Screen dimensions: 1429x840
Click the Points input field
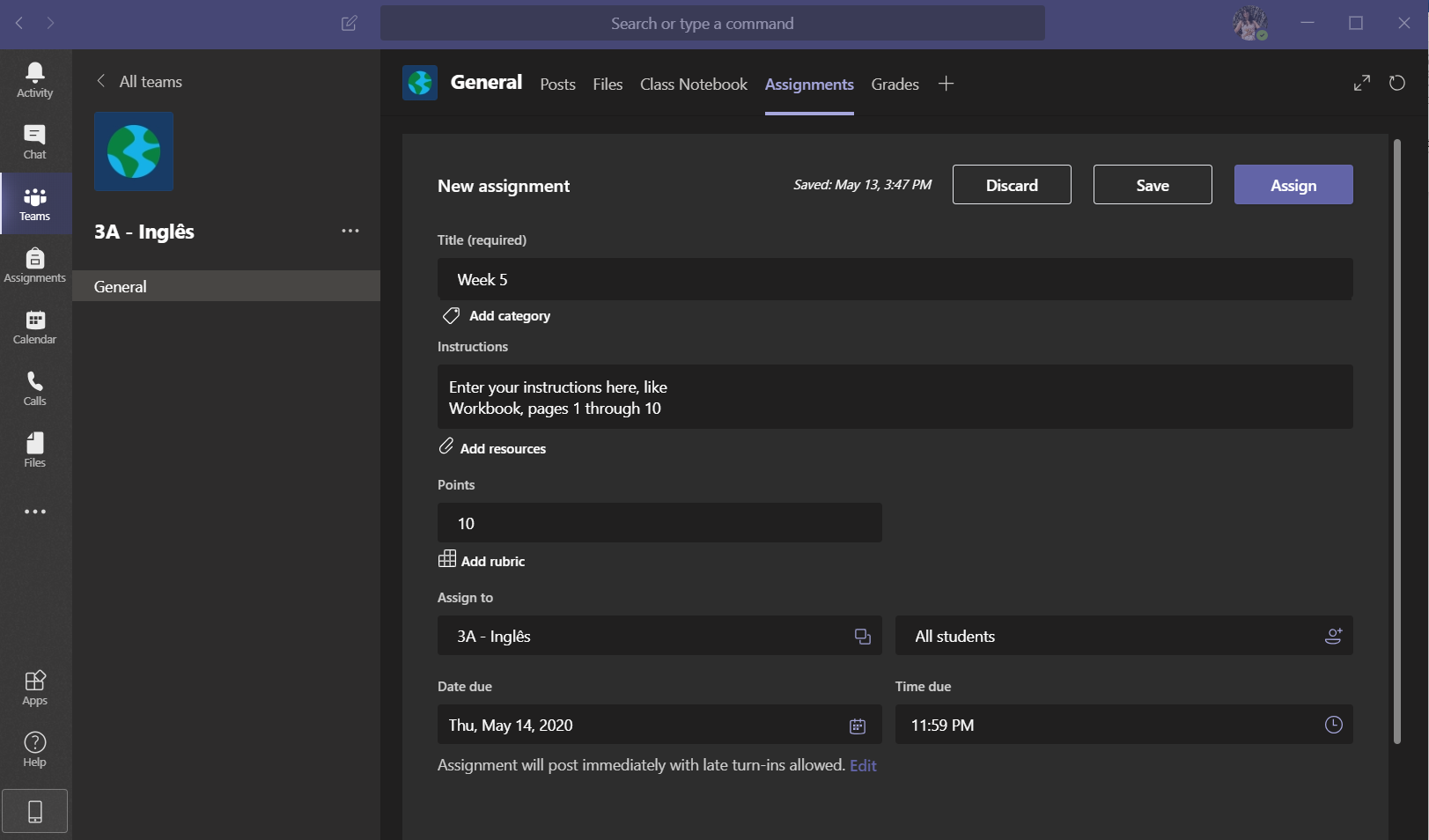point(659,523)
